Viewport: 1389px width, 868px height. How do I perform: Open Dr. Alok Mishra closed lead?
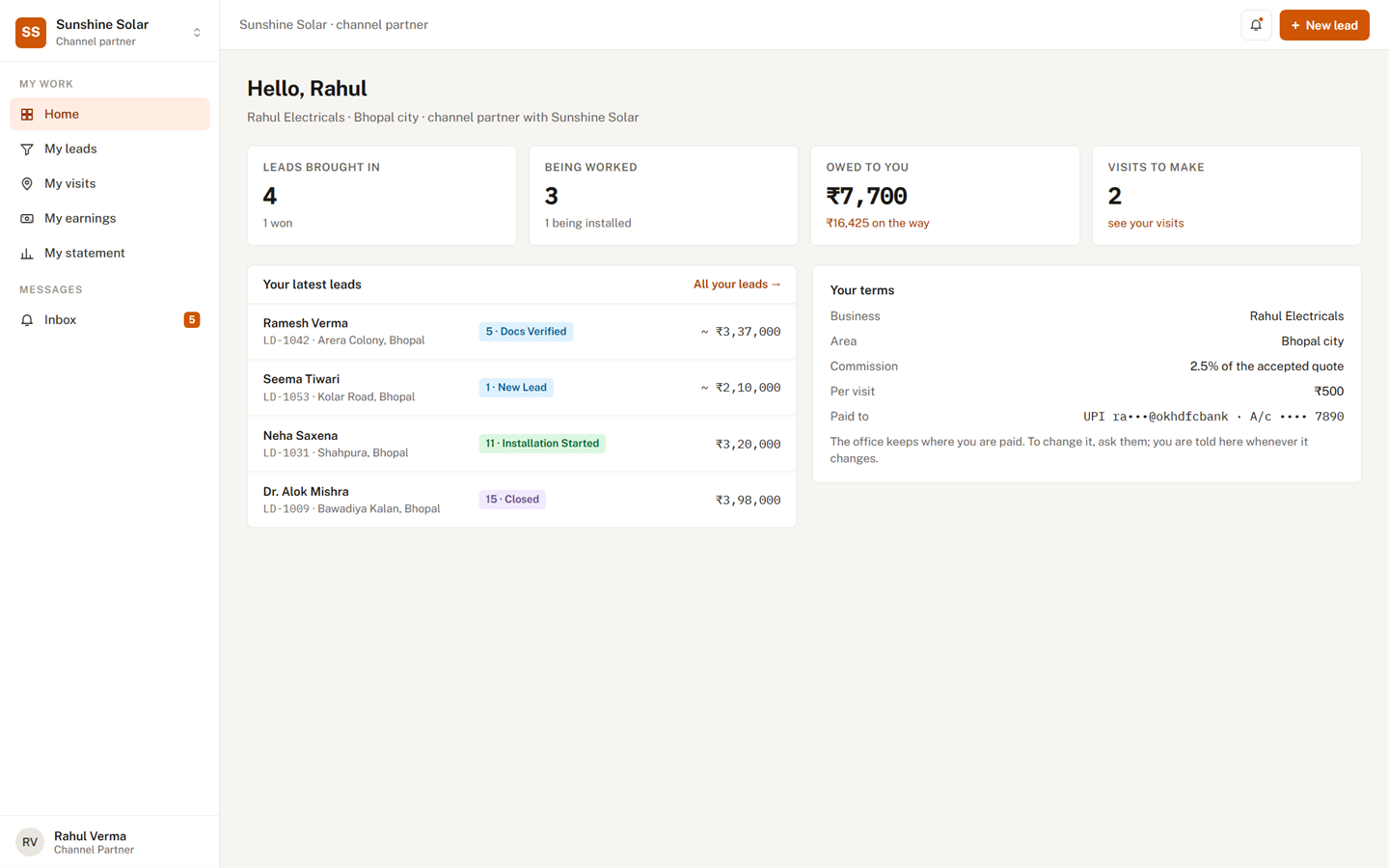(x=522, y=500)
